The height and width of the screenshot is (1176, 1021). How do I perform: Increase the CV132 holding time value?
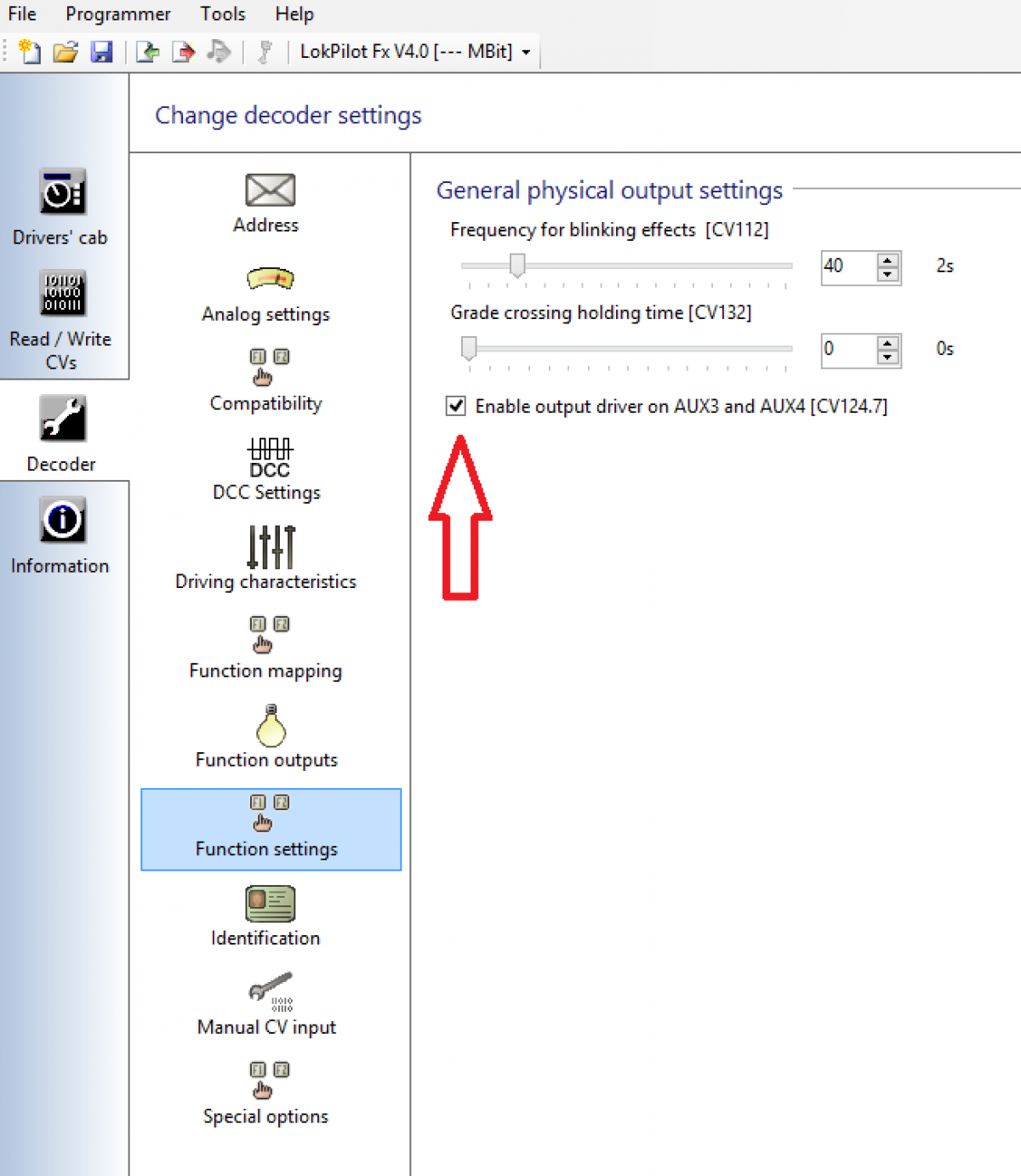pyautogui.click(x=887, y=343)
